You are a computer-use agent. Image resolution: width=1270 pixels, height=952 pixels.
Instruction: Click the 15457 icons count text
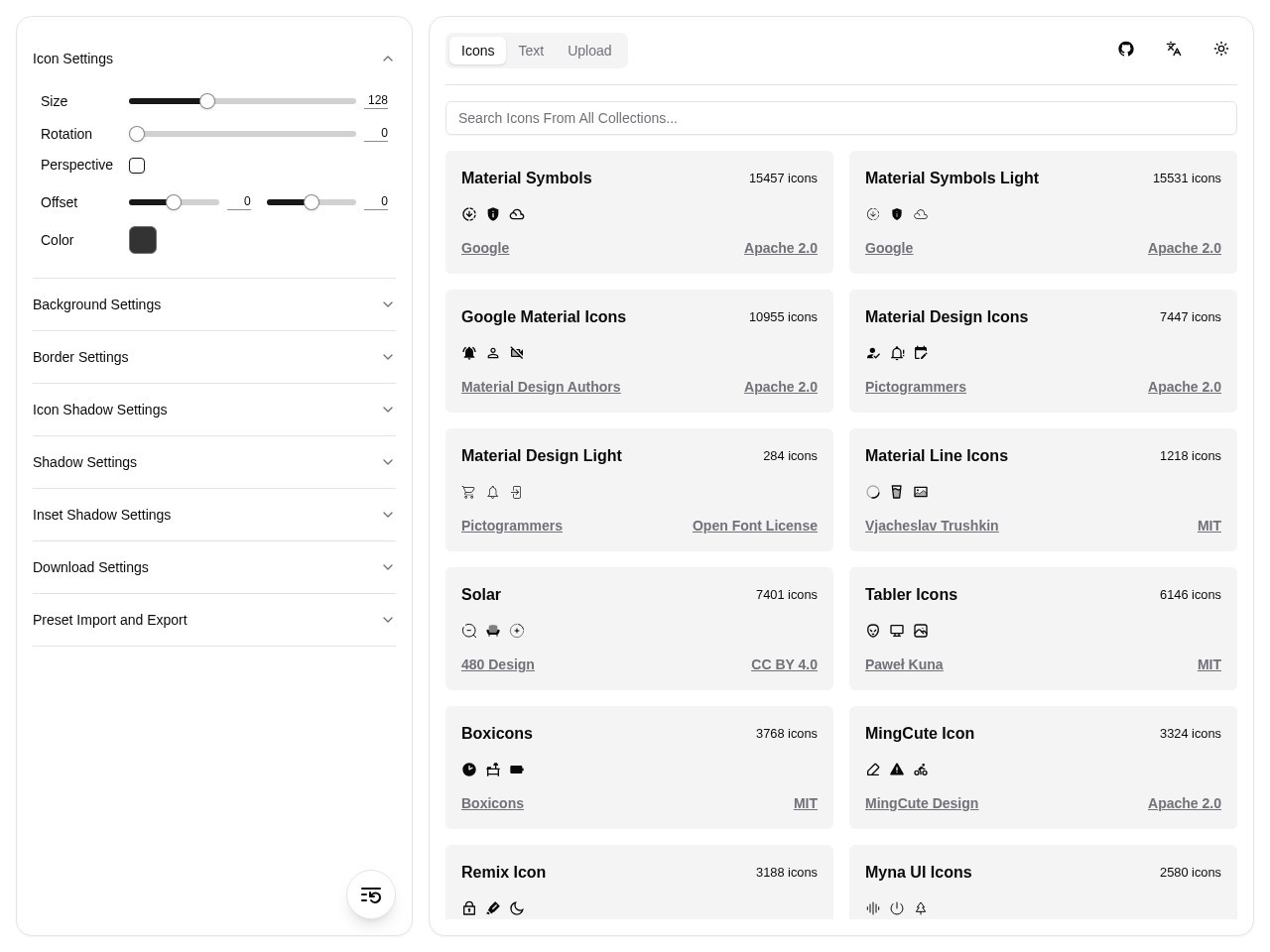point(783,178)
